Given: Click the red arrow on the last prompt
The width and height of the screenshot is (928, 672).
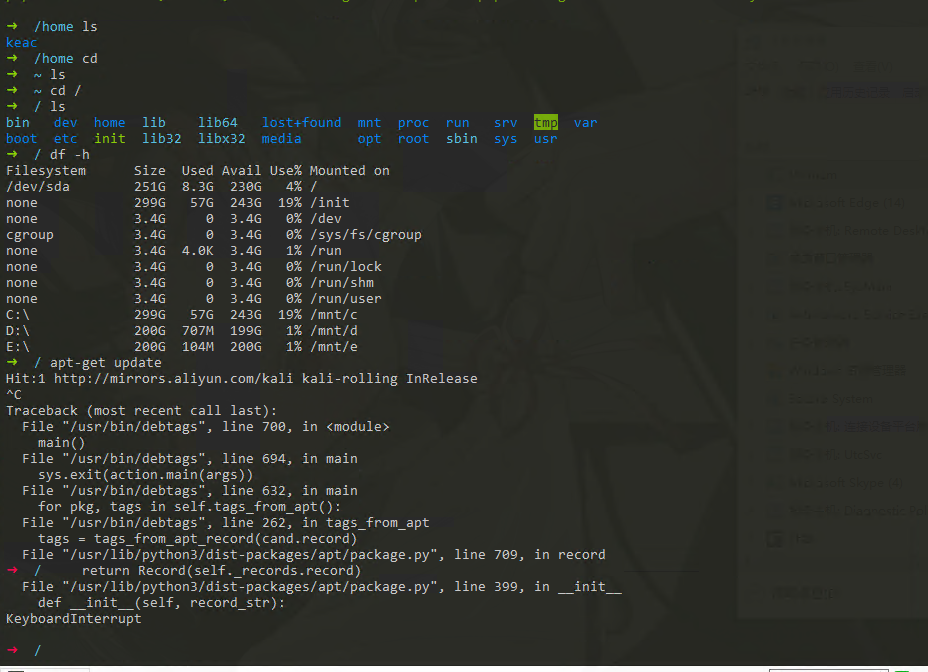Looking at the screenshot, I should (11, 651).
